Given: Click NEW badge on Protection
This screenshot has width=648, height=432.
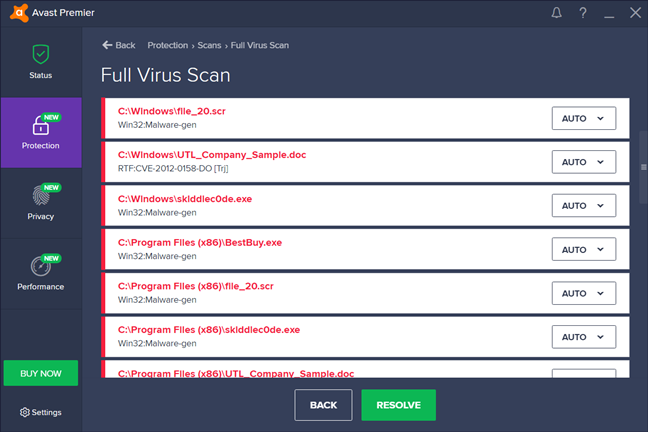Looking at the screenshot, I should coord(51,117).
